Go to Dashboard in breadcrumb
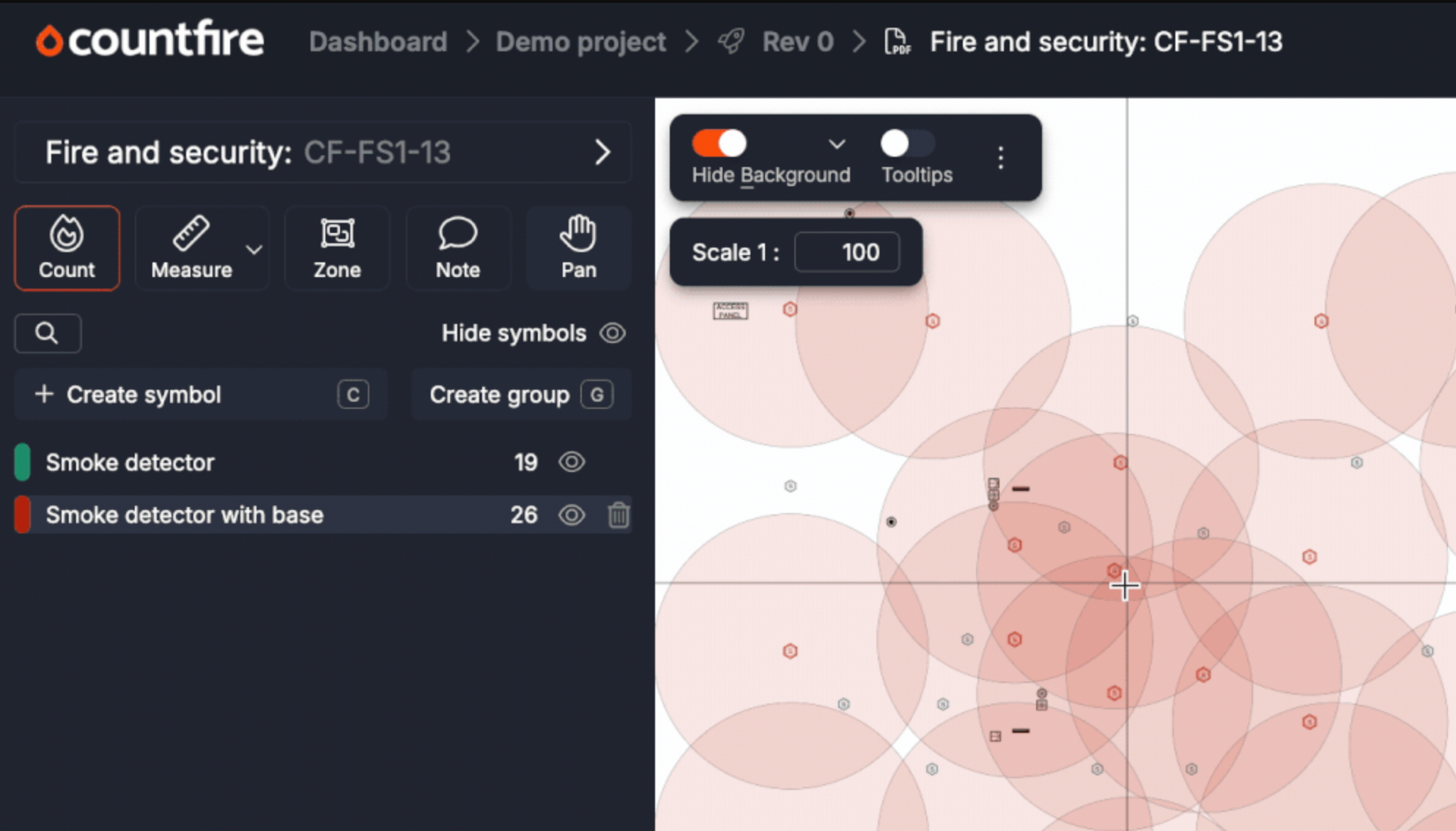 378,42
